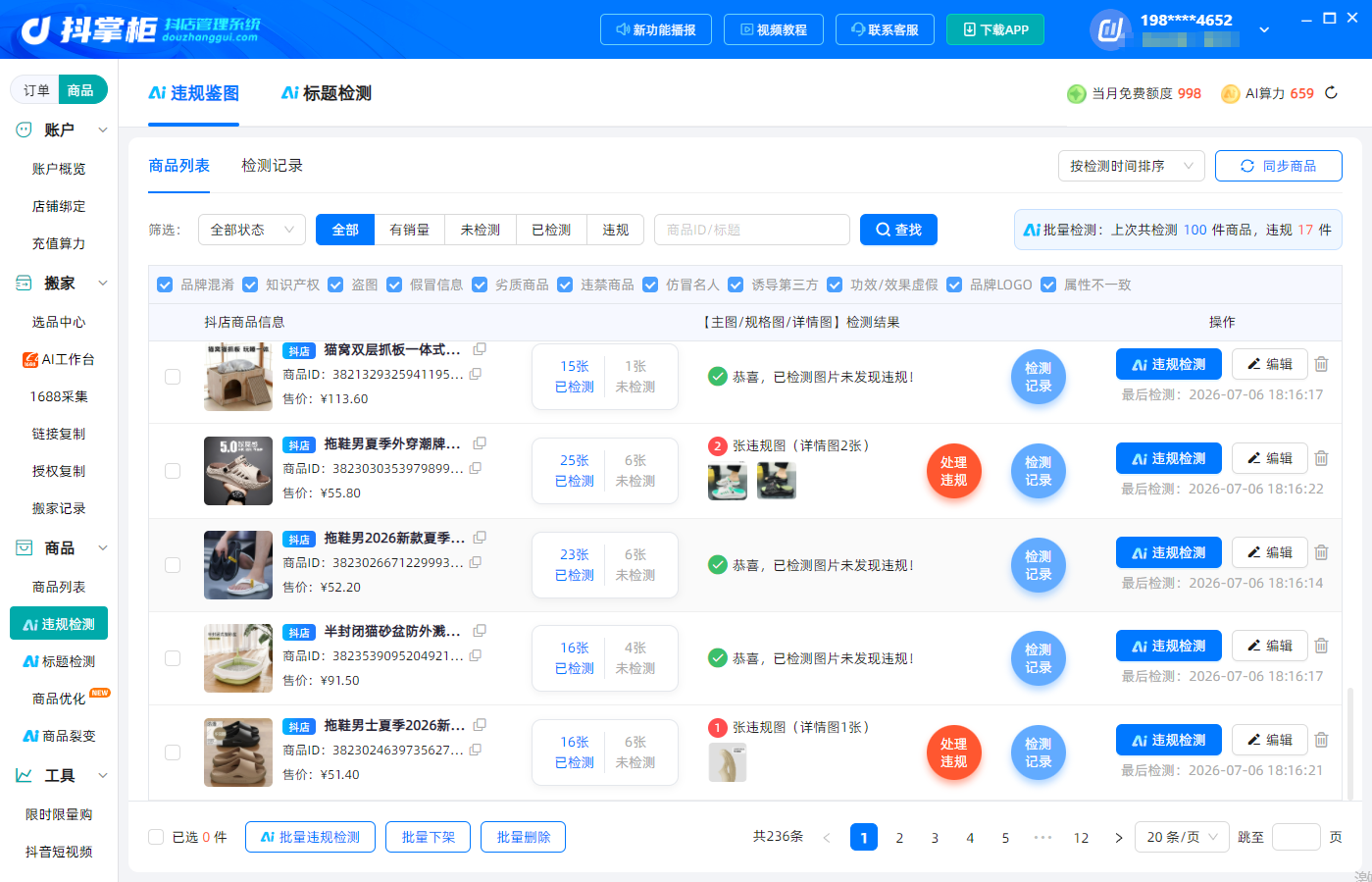Click the user avatar icon
Image resolution: width=1372 pixels, height=882 pixels.
(x=1110, y=29)
